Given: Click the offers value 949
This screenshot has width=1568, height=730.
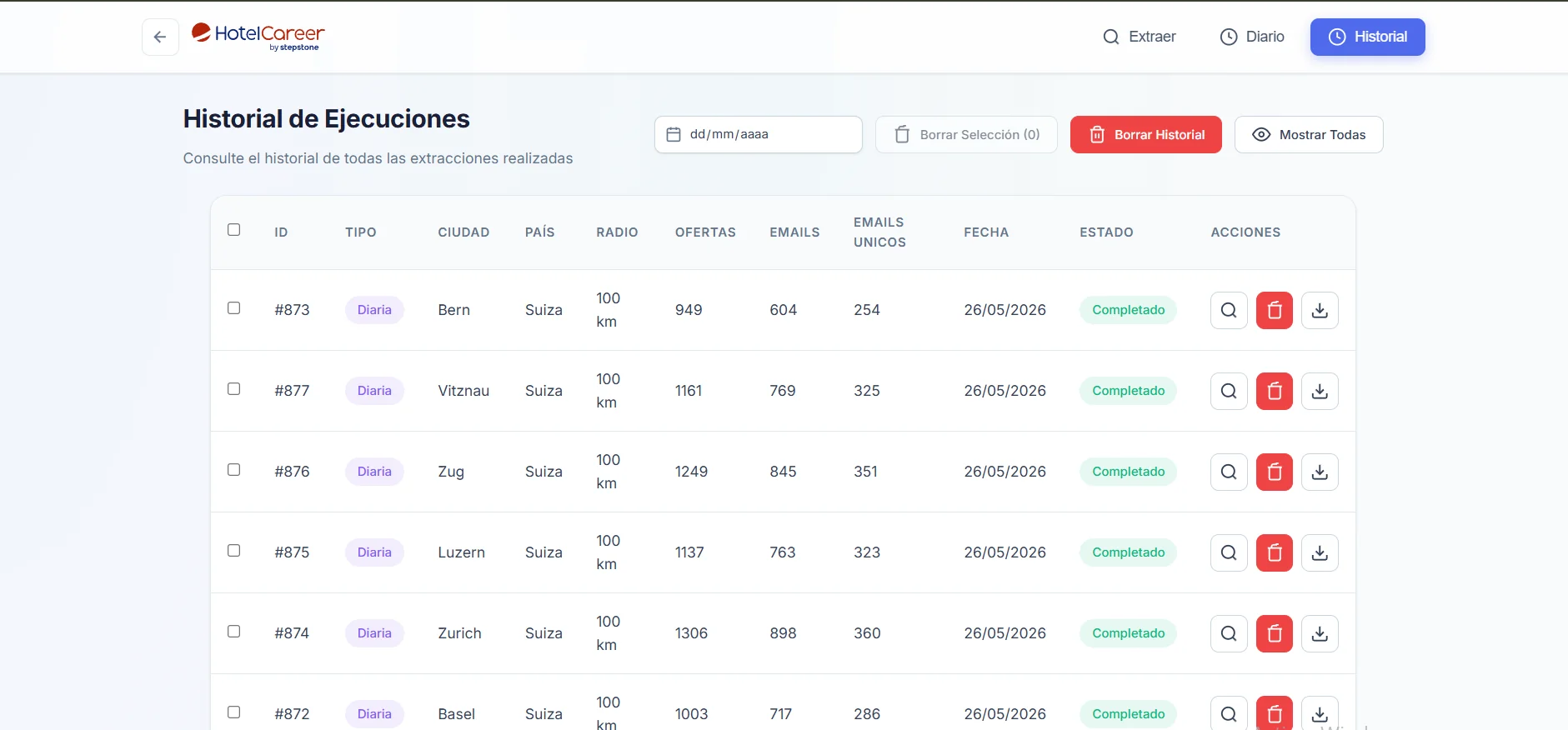Looking at the screenshot, I should (689, 310).
